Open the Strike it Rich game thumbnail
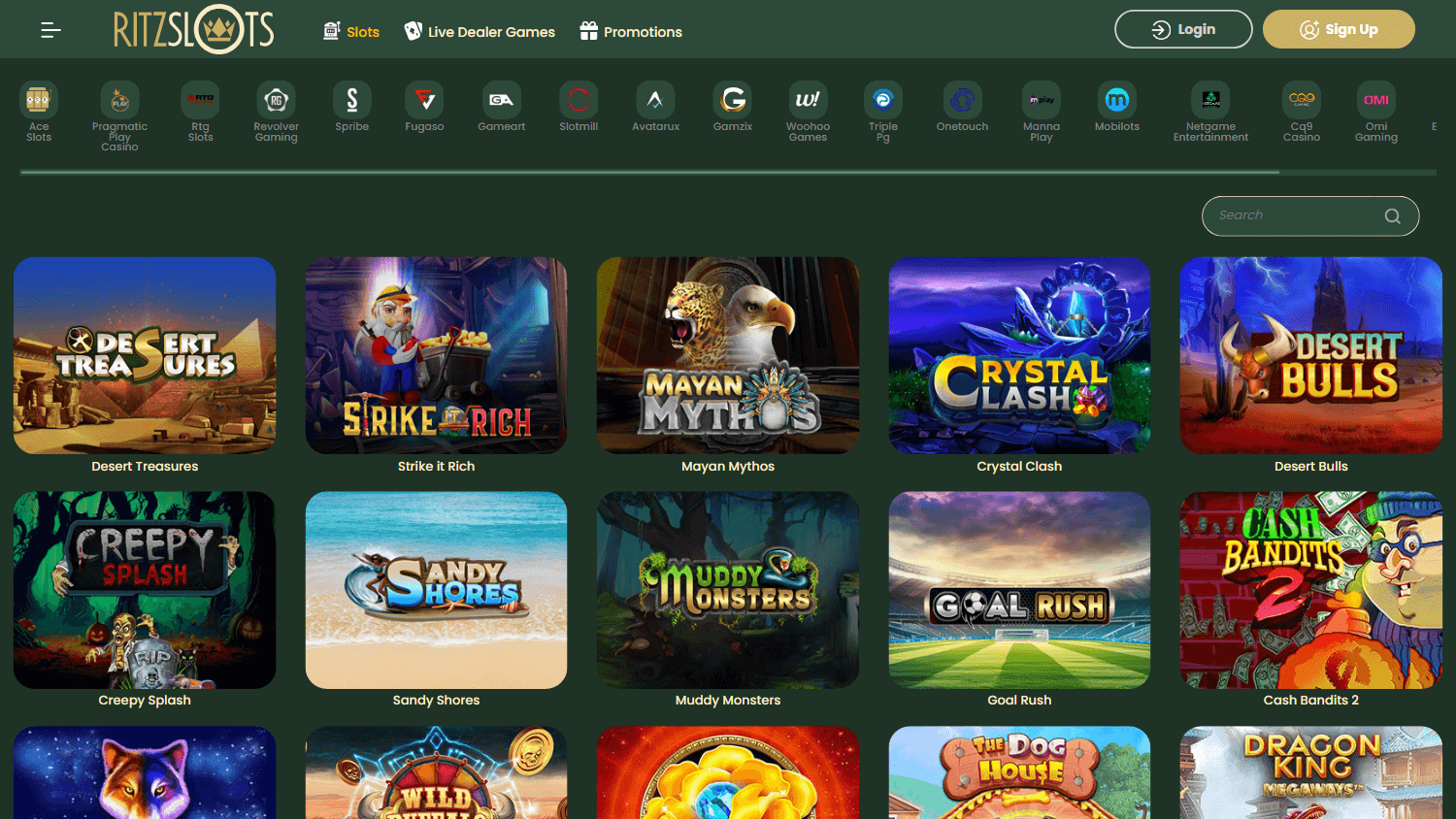Image resolution: width=1456 pixels, height=819 pixels. [436, 355]
